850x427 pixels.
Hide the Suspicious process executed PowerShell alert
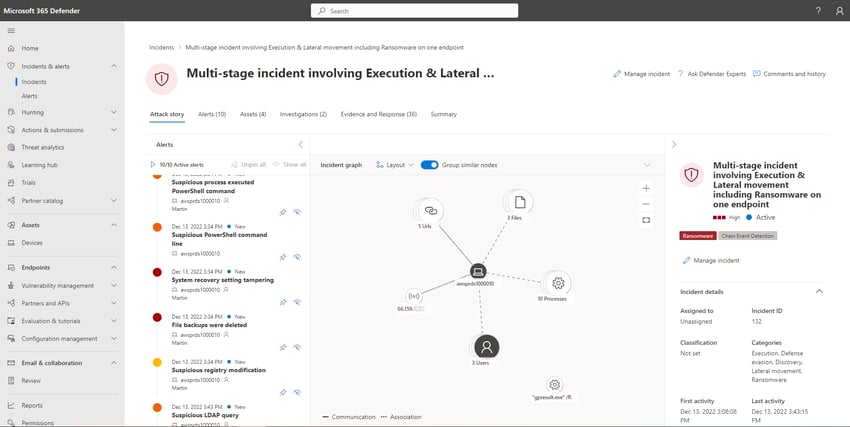point(297,212)
